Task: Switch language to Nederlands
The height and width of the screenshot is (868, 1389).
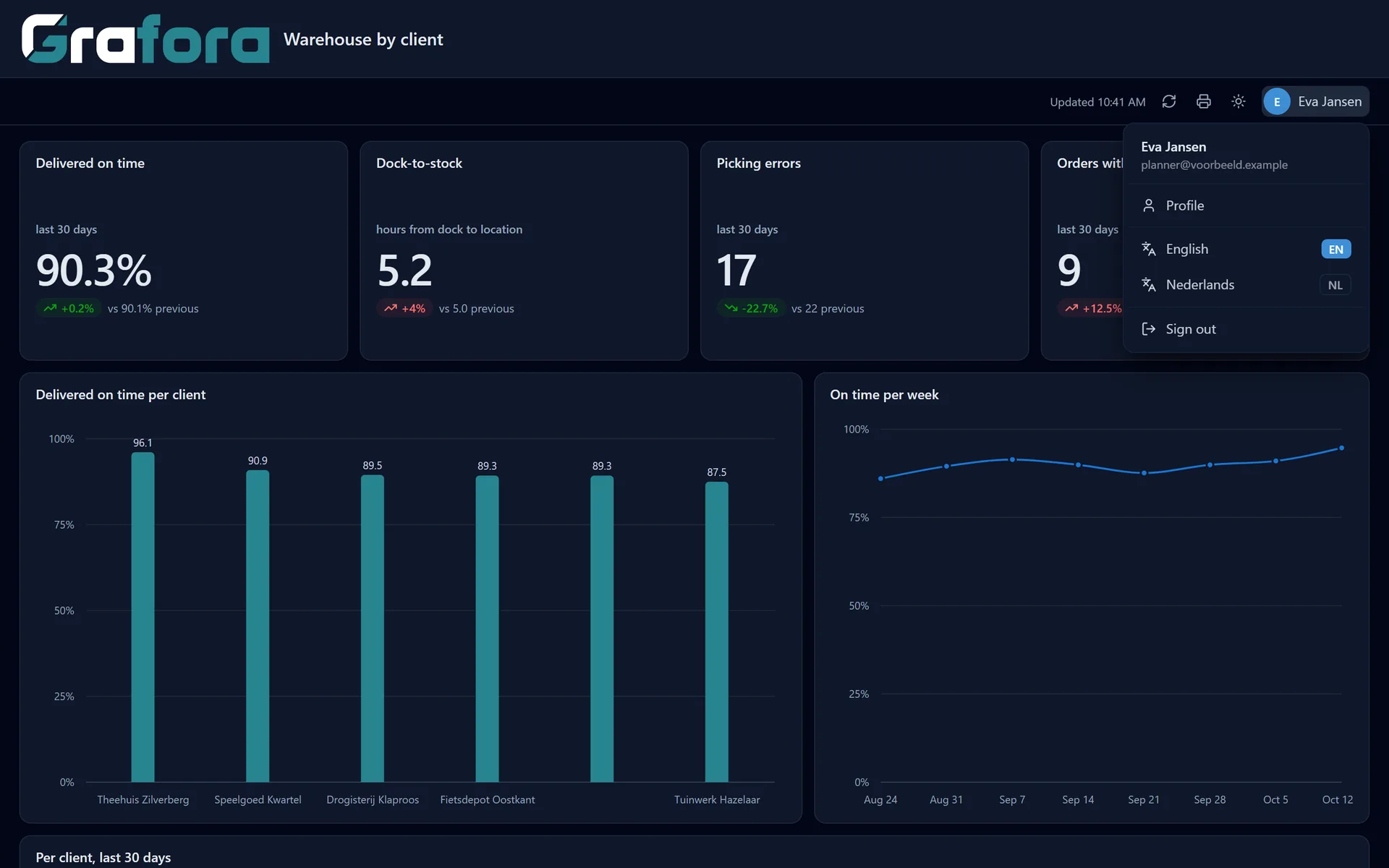Action: pos(1246,285)
